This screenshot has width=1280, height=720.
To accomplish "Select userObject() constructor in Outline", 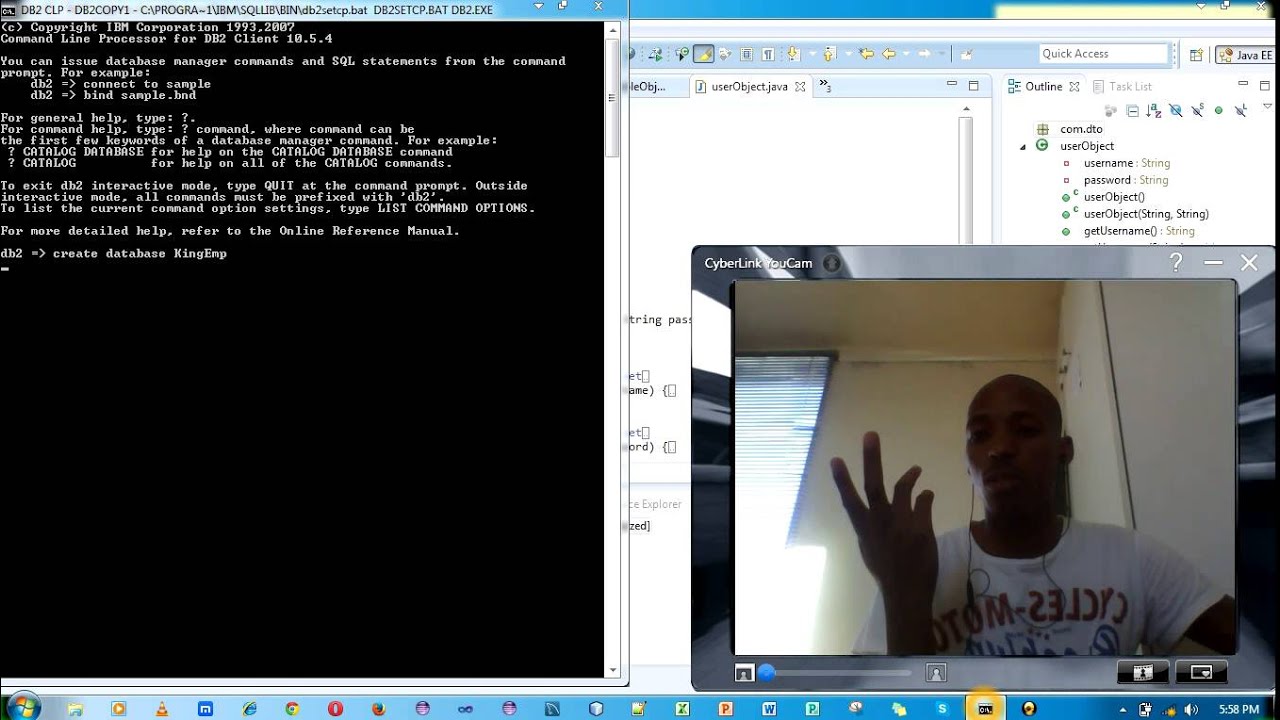I will coord(1114,197).
